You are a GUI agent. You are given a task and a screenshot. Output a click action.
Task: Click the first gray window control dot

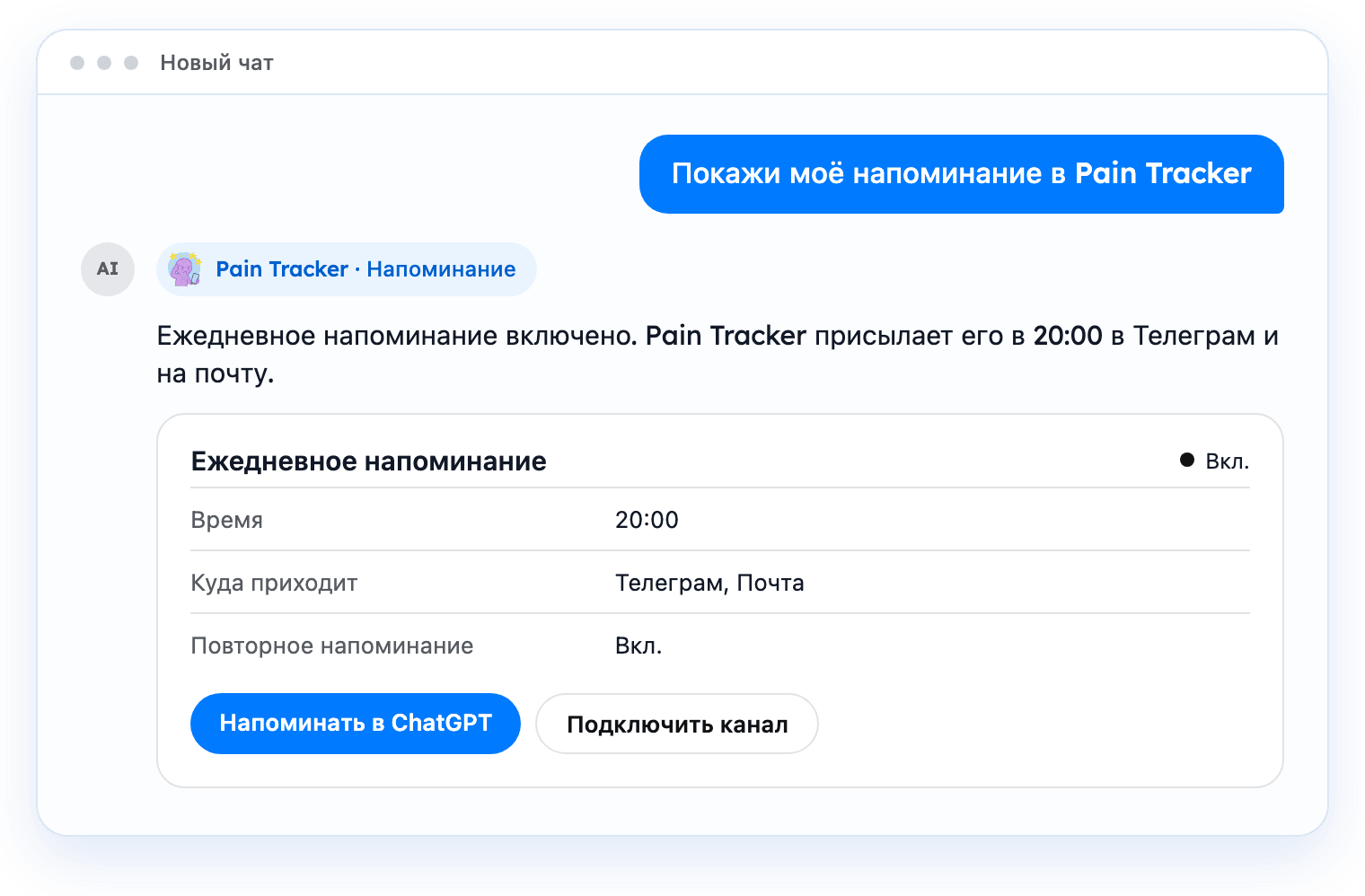pyautogui.click(x=77, y=63)
